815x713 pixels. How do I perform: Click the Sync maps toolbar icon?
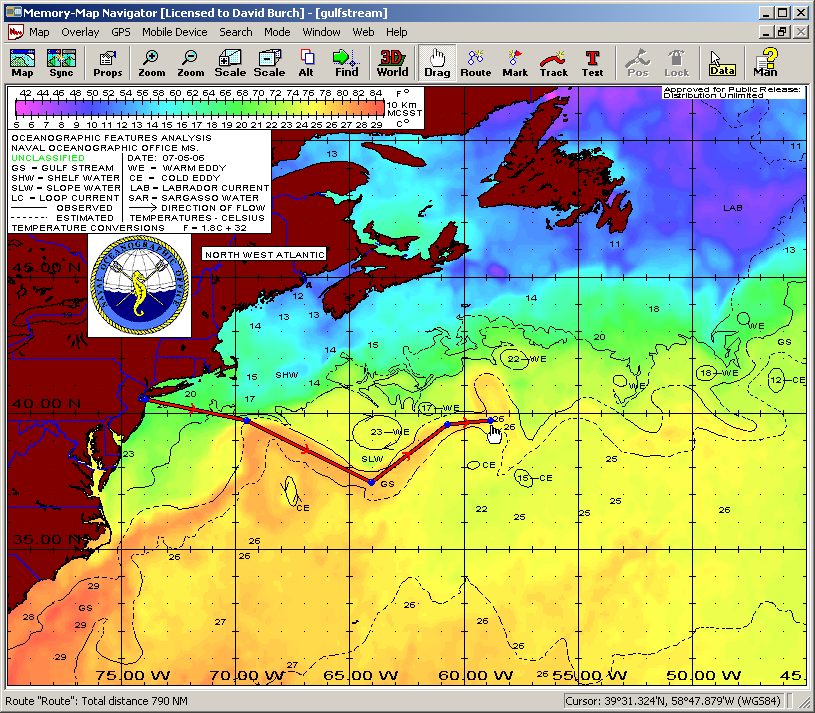61,63
